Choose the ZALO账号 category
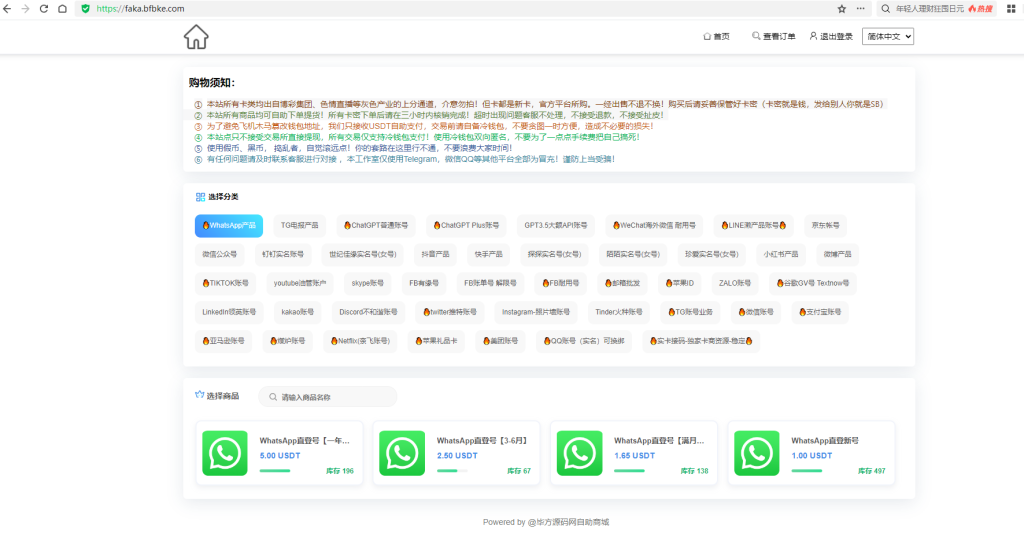This screenshot has height=548, width=1024. pos(735,283)
